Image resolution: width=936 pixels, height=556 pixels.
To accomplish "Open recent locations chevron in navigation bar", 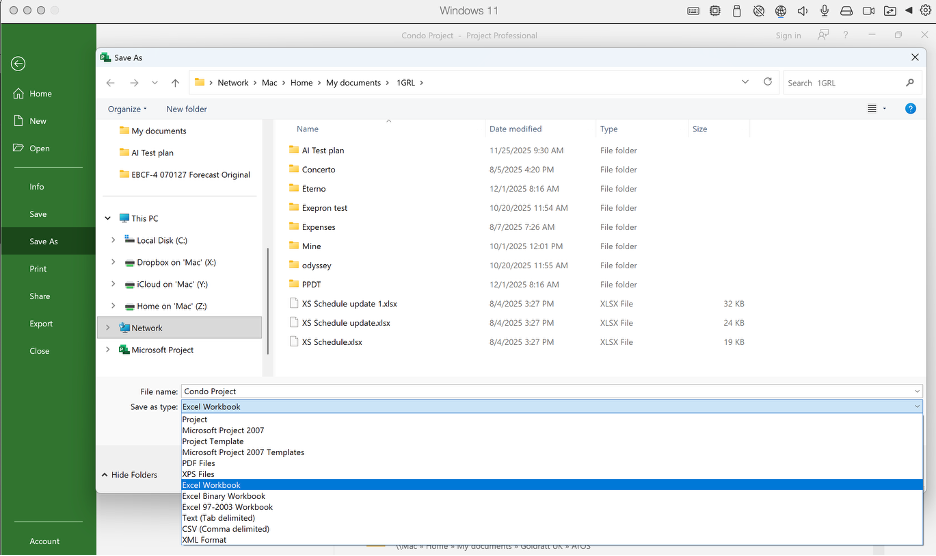I will [x=155, y=83].
